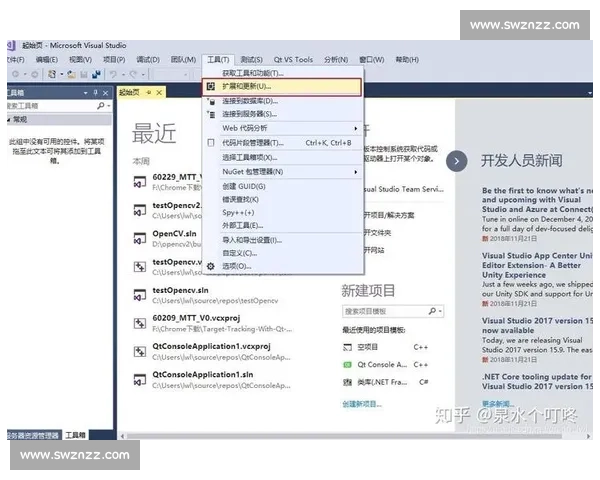Expand the NuGet 包管理器 submenu arrow
The height and width of the screenshot is (480, 600).
coord(355,172)
